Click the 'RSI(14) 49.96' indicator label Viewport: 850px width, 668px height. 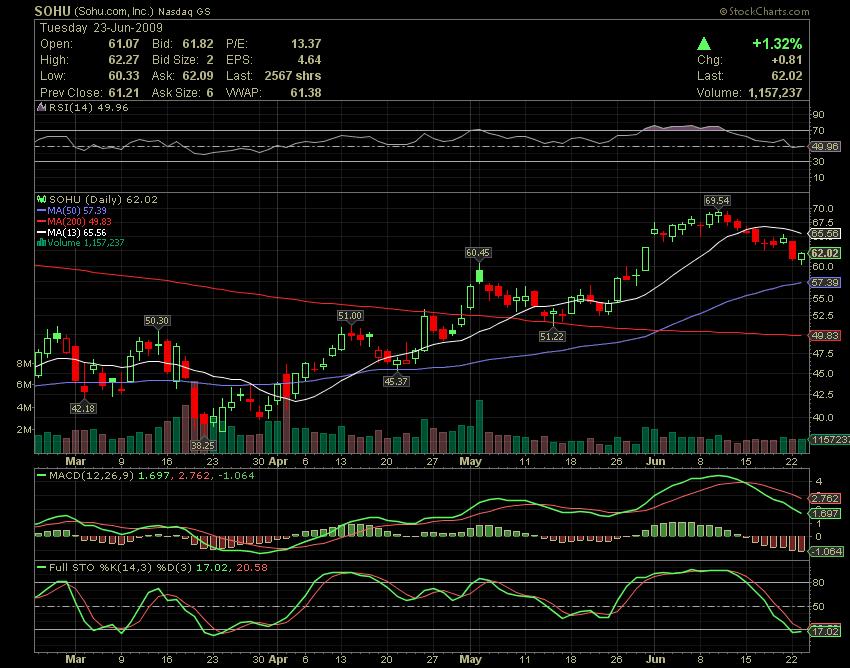tap(89, 107)
